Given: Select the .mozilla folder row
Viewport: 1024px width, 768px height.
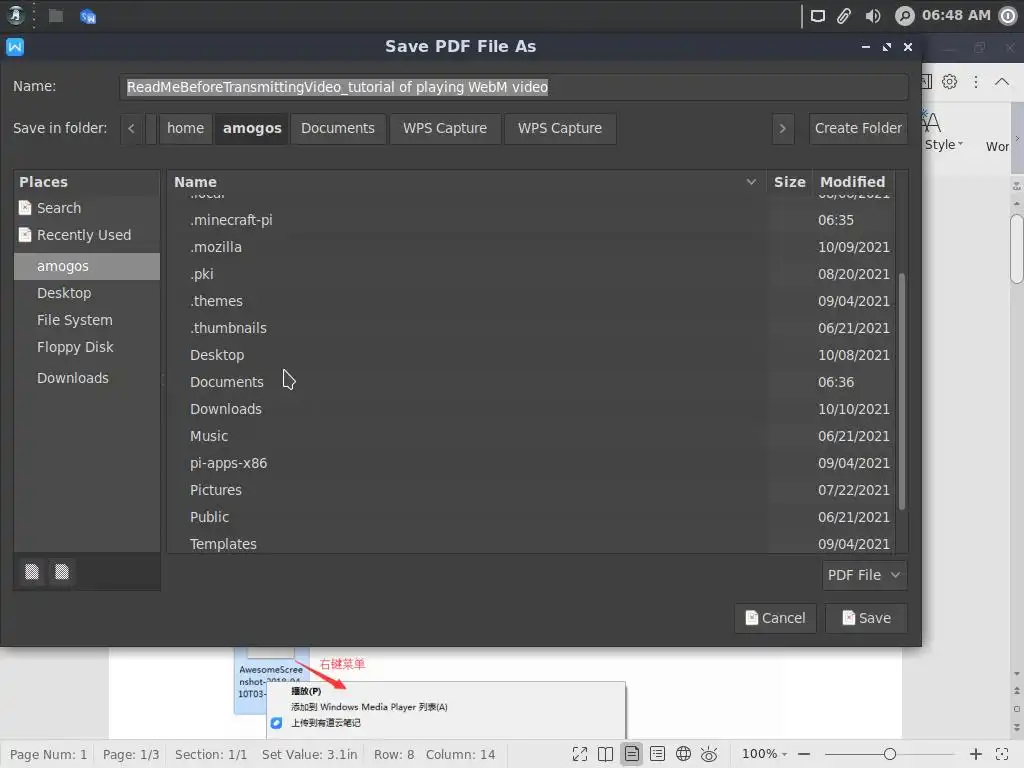Looking at the screenshot, I should tap(531, 247).
